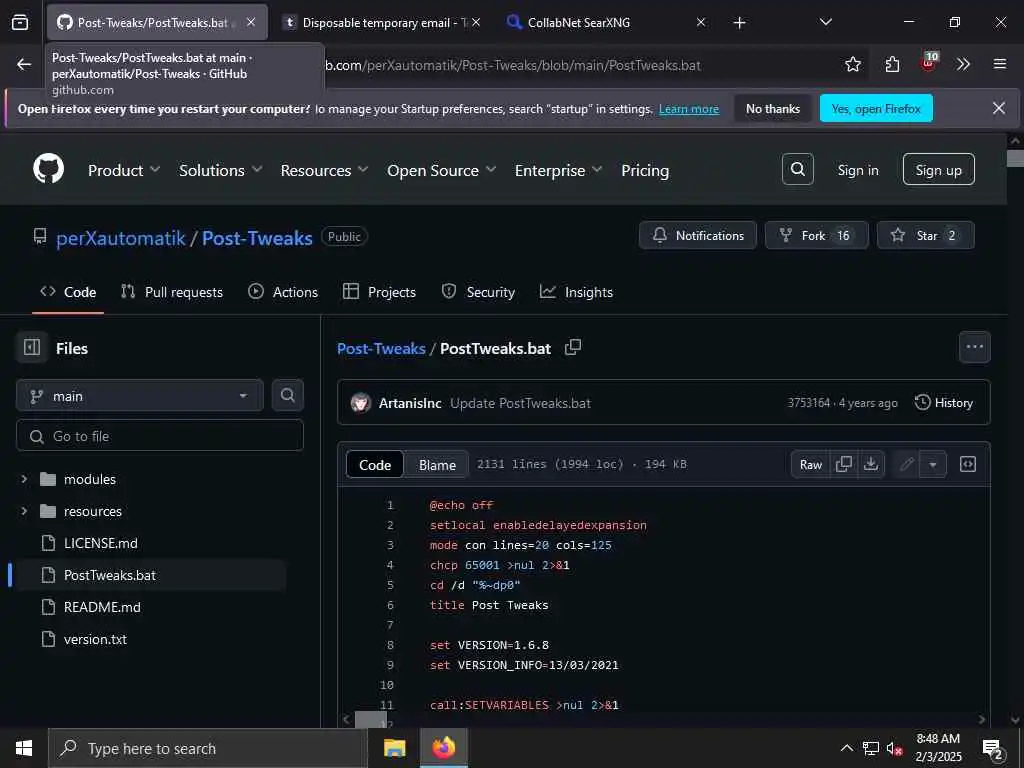Expand the modules folder in file tree
Screen dimensions: 1024x768
pos(24,479)
